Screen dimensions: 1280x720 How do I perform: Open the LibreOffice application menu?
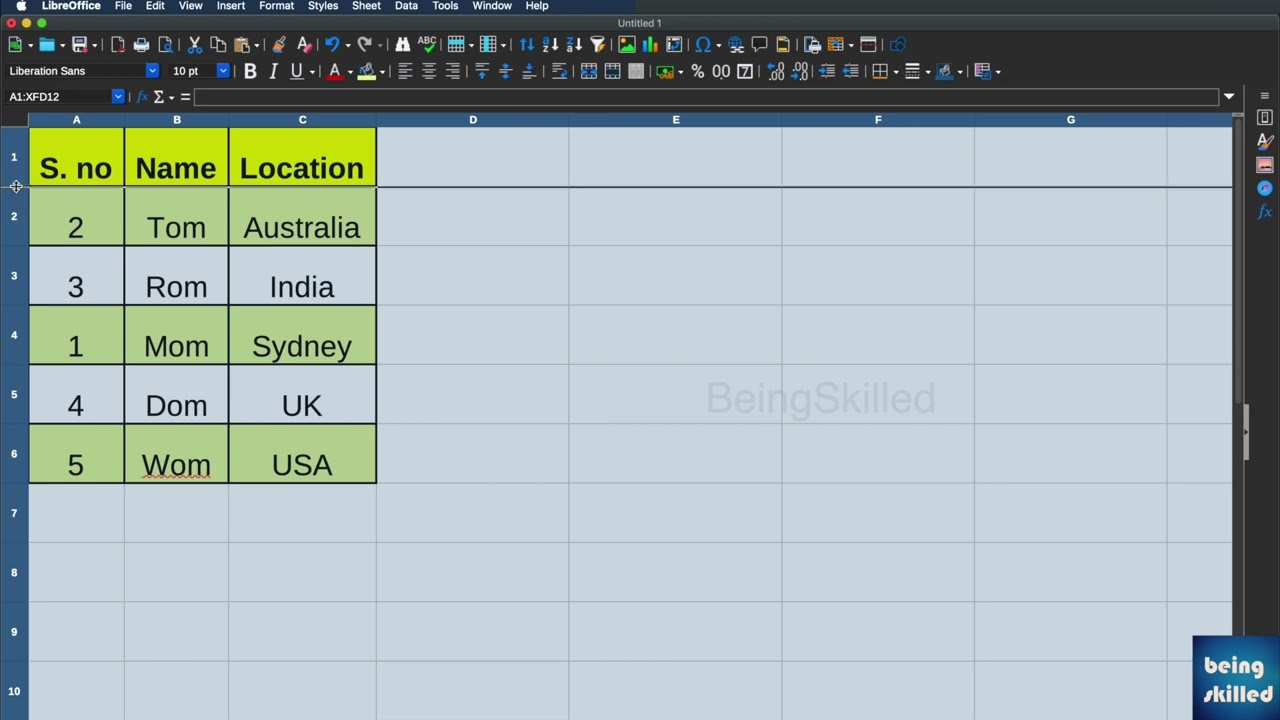[x=71, y=6]
